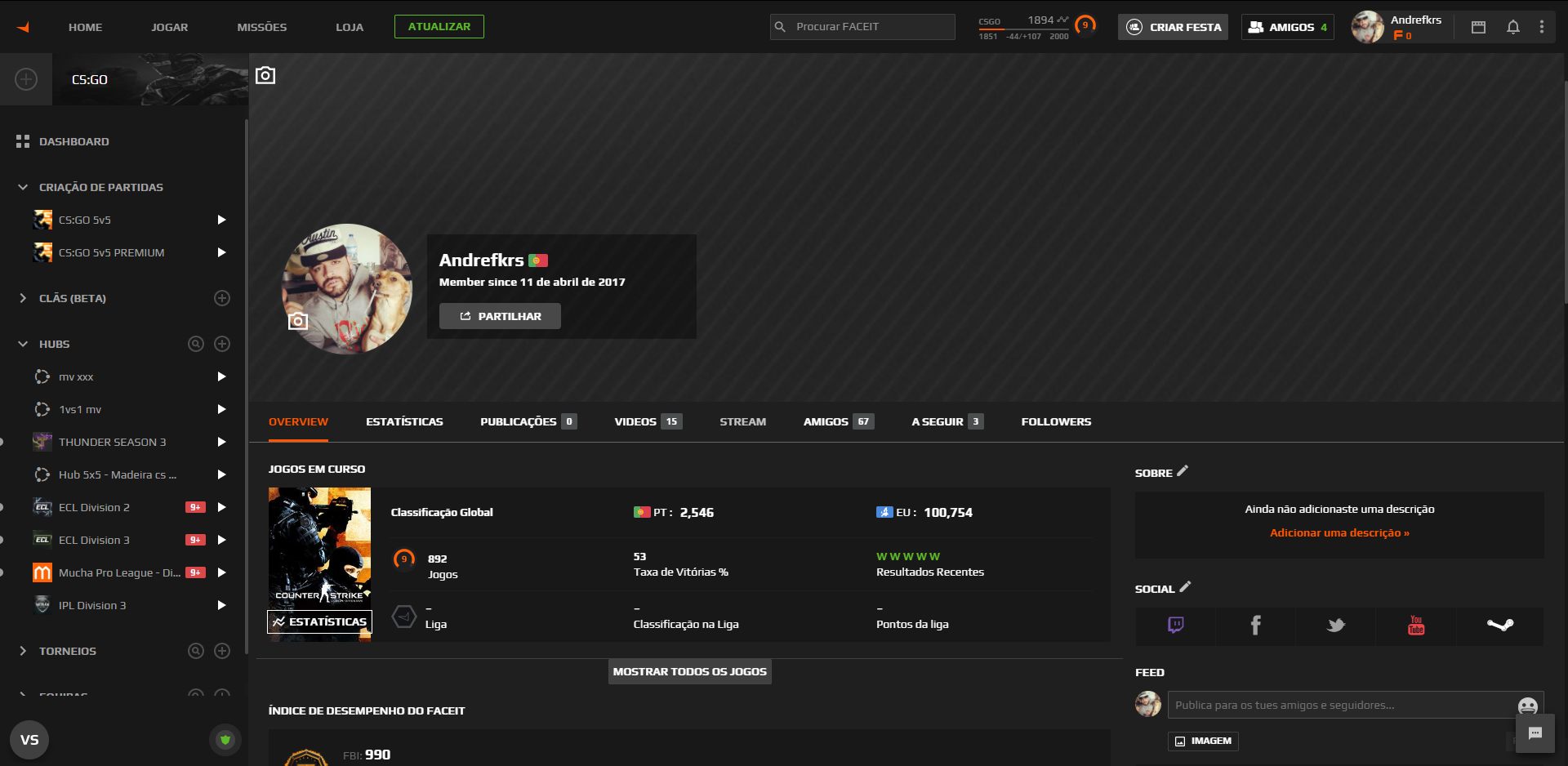This screenshot has height=766, width=1568.
Task: Expand the mv xxx hub arrow
Action: click(x=221, y=376)
